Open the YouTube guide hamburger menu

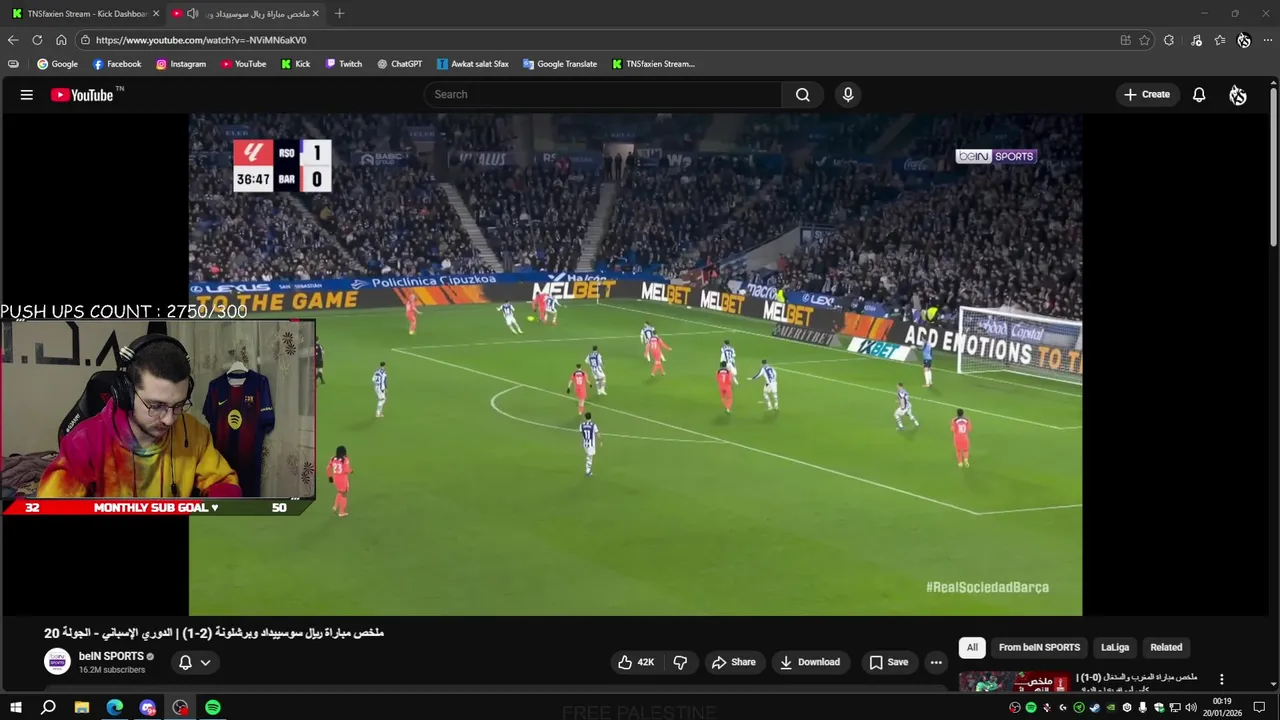(27, 95)
